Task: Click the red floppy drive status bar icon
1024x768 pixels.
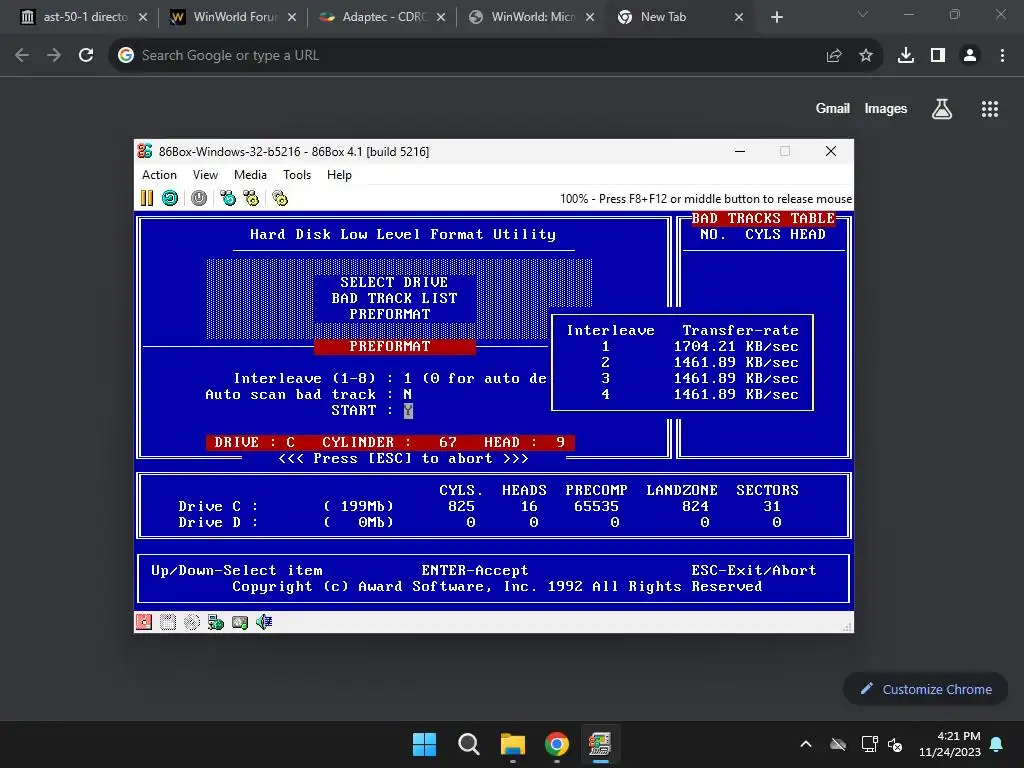Action: tap(144, 622)
